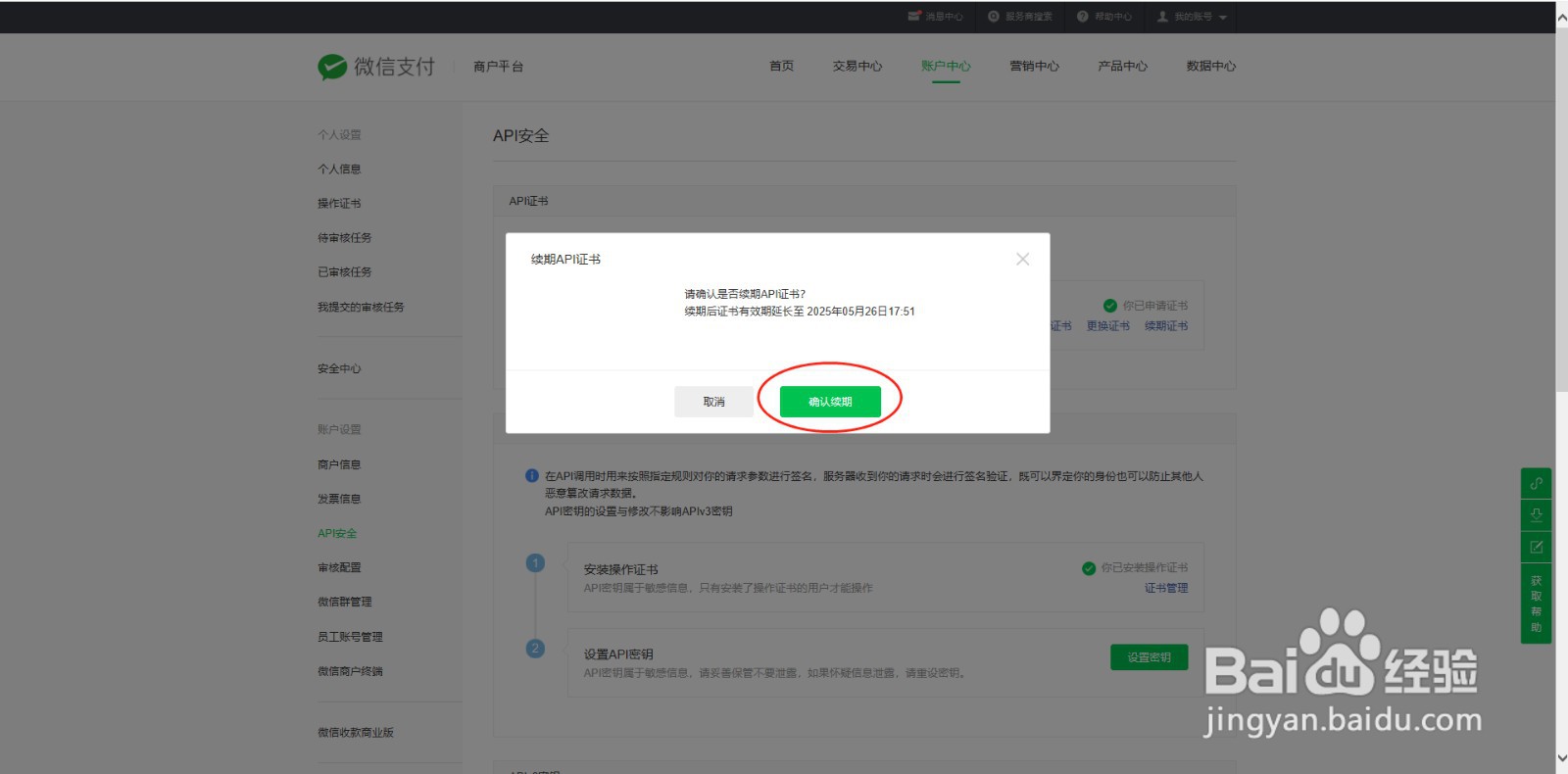Click the 续期API证书 dialog title
Image resolution: width=1568 pixels, height=774 pixels.
[x=565, y=260]
